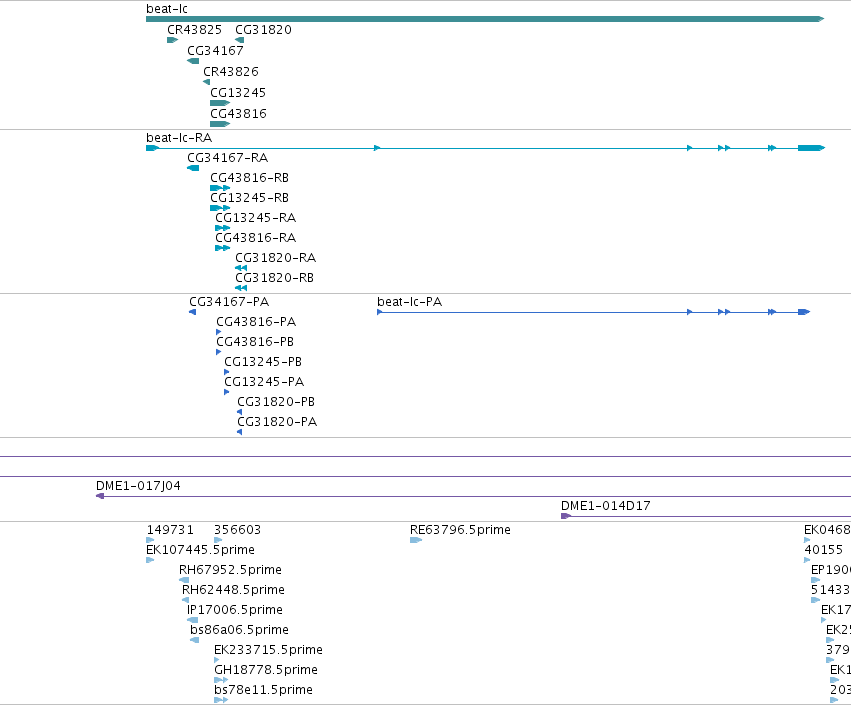Click the CG13245 gene glyph

pos(220,103)
